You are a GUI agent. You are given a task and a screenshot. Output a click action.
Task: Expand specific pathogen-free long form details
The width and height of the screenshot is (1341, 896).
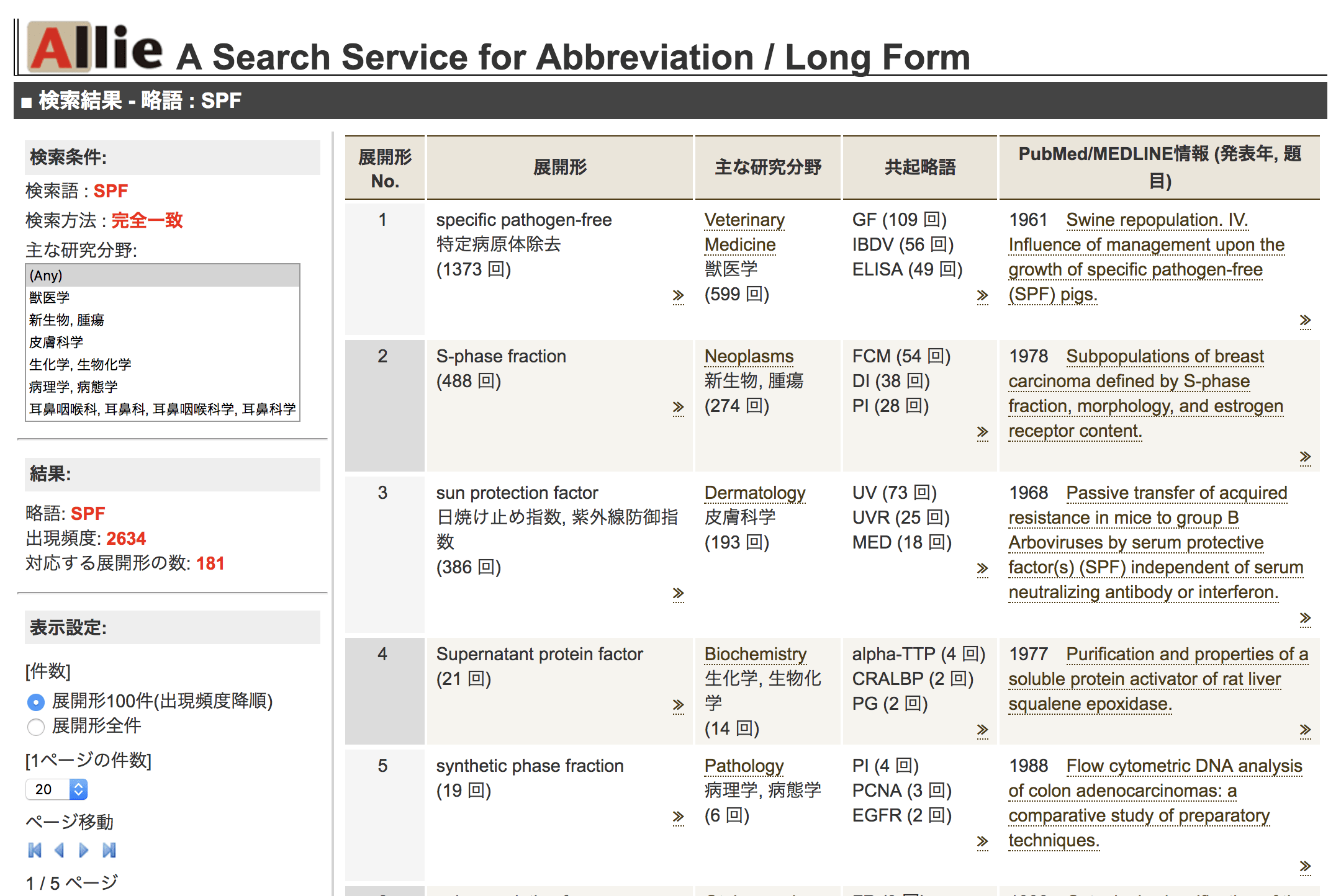point(678,295)
